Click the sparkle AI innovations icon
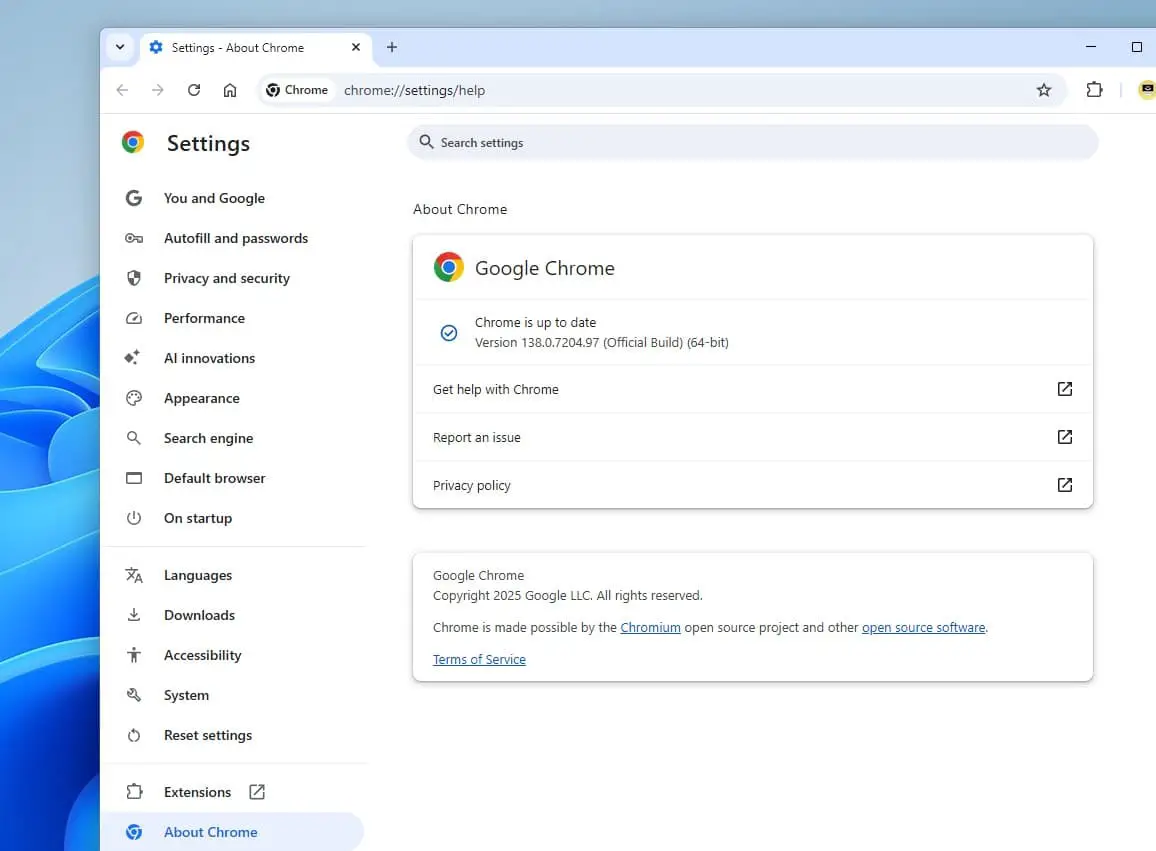Screen dimensions: 1156x851 (132, 358)
